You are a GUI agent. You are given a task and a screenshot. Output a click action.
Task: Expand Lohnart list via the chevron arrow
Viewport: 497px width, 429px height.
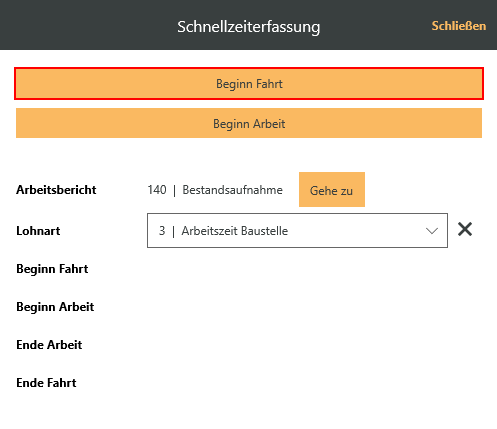click(432, 231)
